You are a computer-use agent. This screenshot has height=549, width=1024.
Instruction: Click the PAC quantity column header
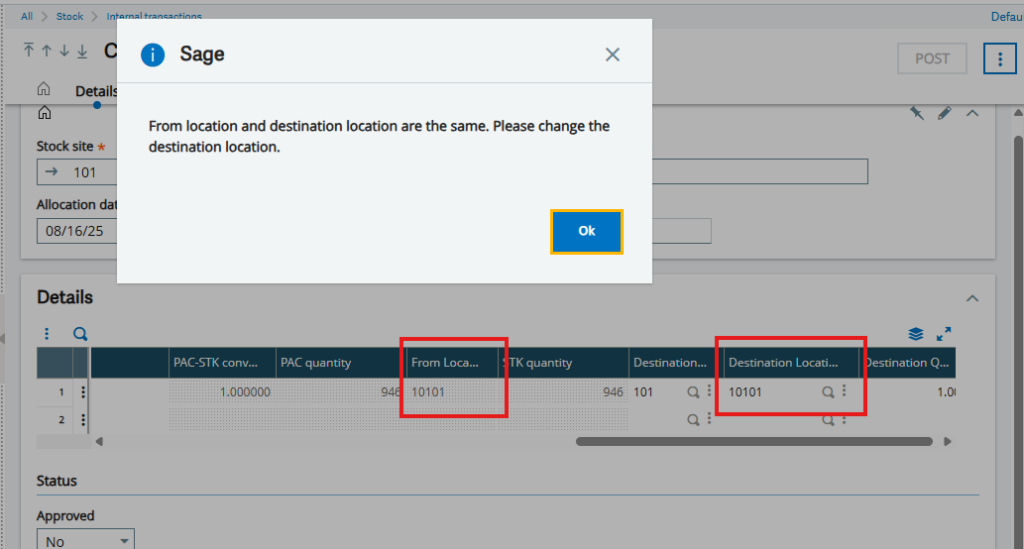340,362
